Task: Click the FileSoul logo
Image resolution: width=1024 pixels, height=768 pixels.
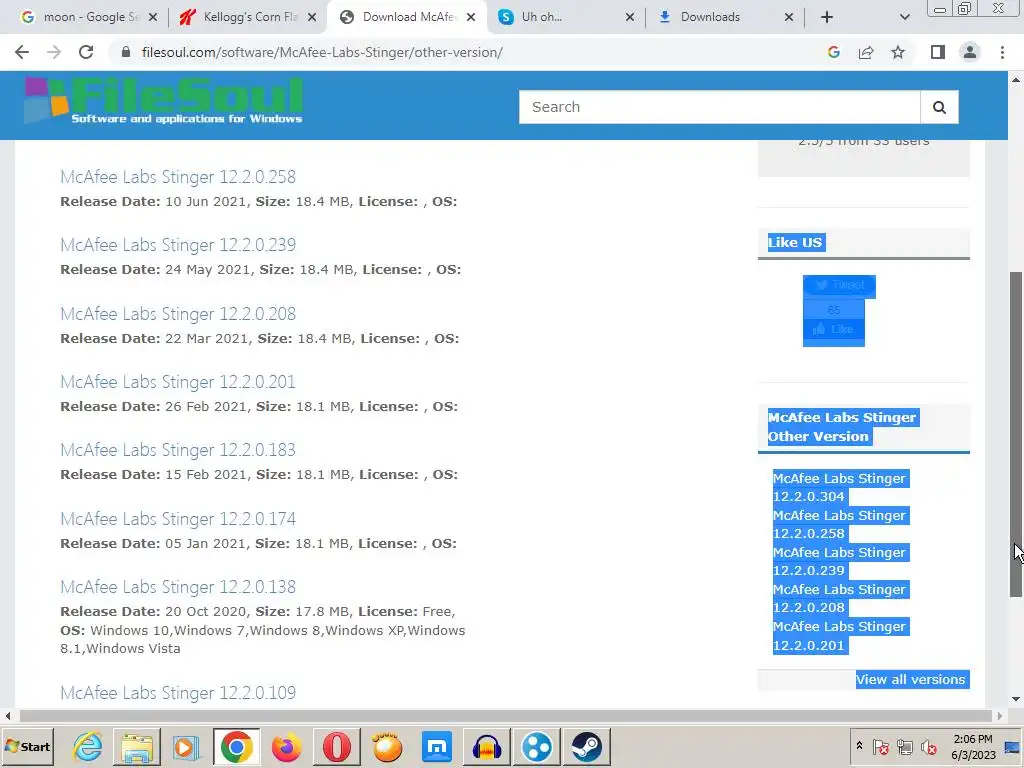Action: (163, 101)
